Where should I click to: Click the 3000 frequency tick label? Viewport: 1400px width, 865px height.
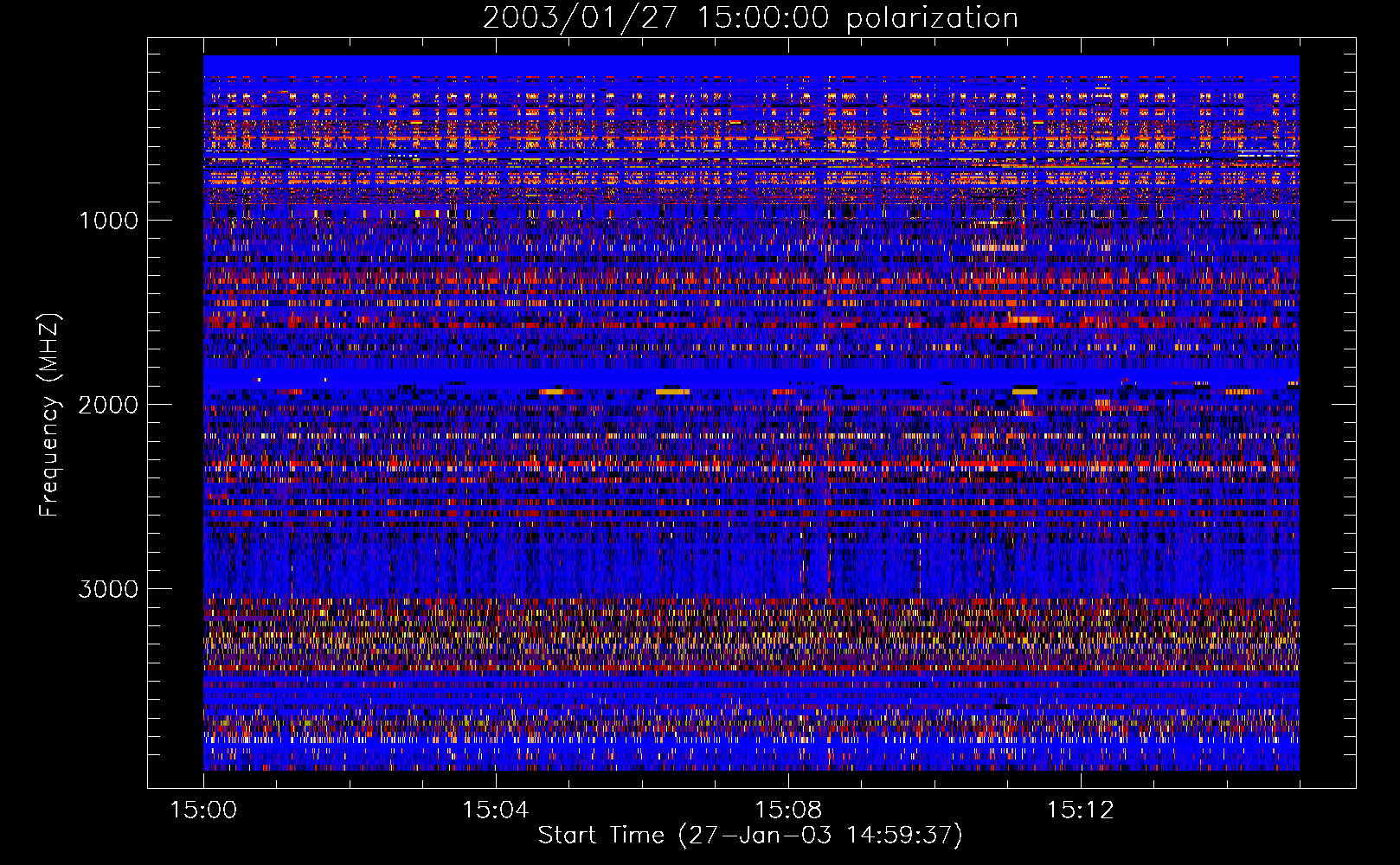[108, 589]
